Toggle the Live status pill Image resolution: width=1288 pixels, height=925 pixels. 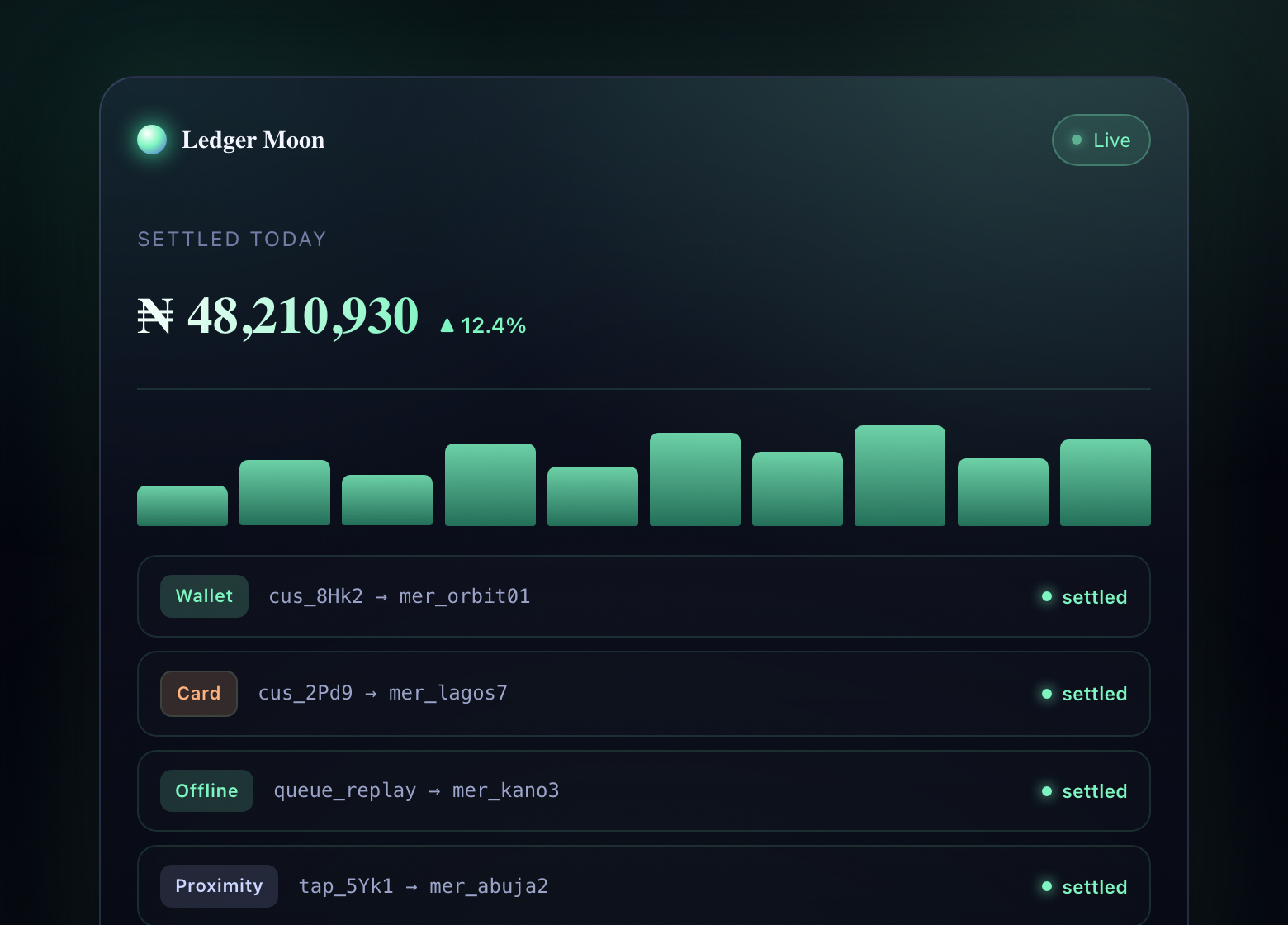pos(1101,140)
